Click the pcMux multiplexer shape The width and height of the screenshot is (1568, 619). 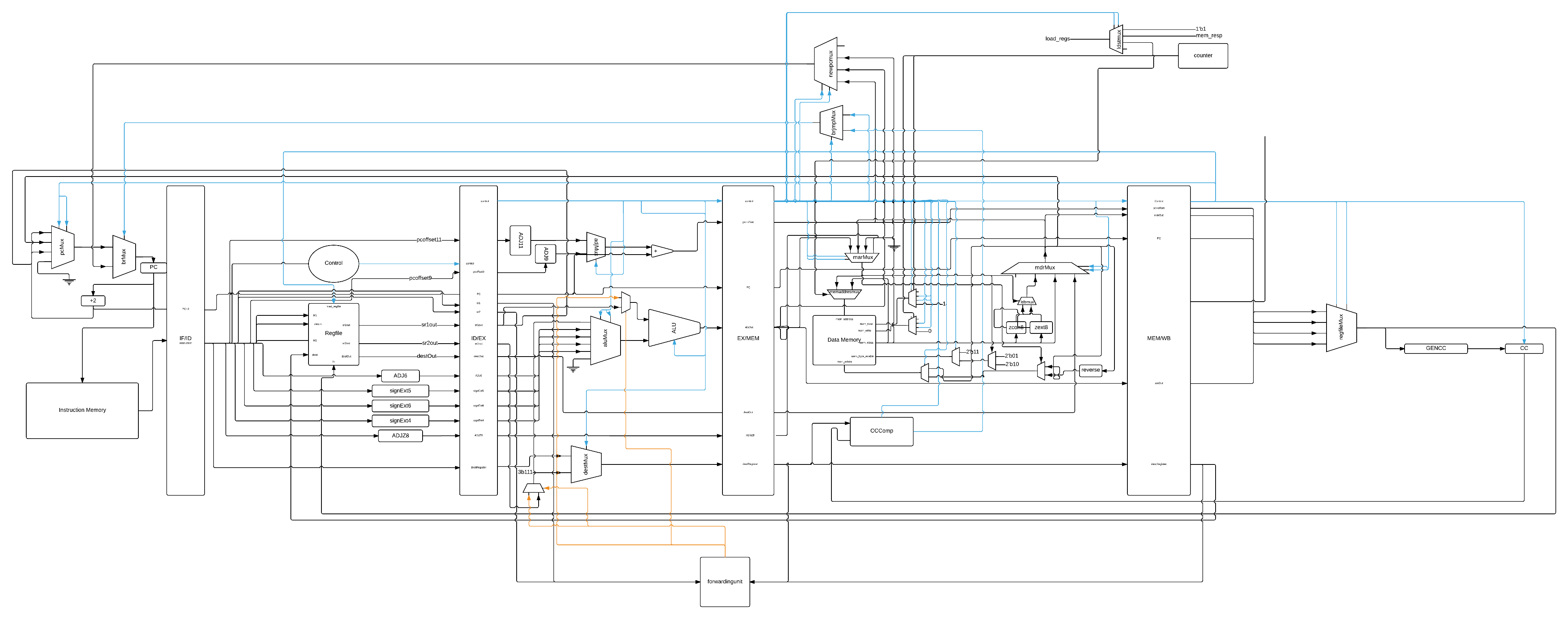[x=63, y=248]
